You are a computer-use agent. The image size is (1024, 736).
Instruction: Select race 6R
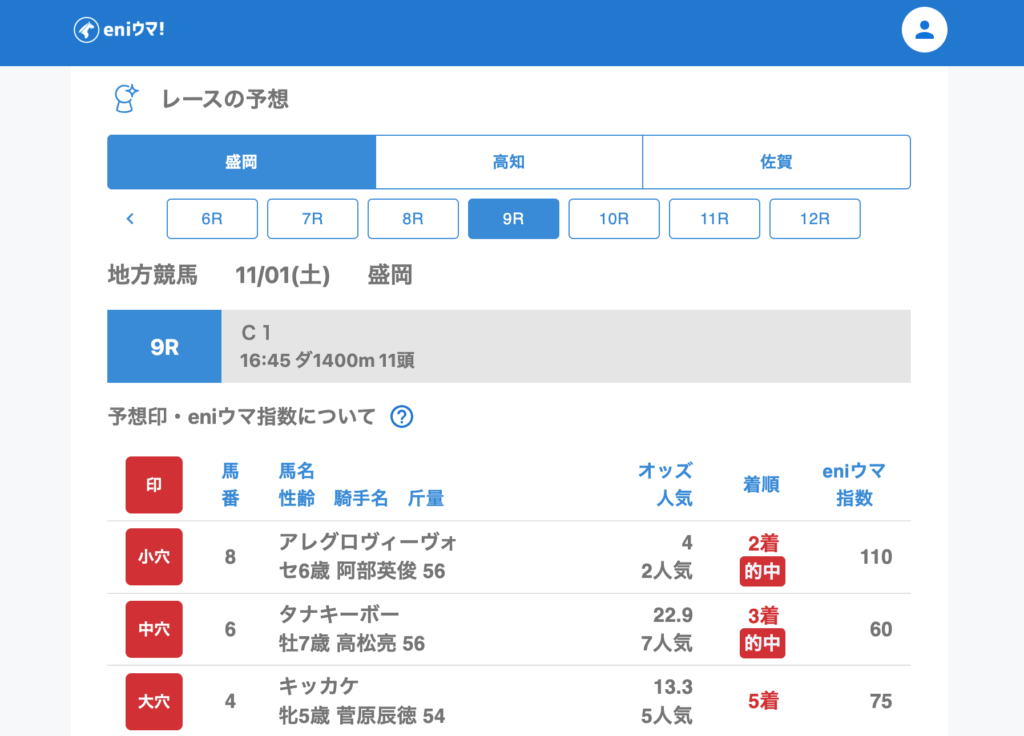(x=212, y=219)
